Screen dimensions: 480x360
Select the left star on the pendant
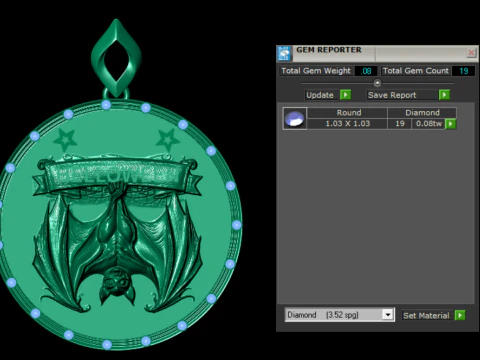[65, 140]
